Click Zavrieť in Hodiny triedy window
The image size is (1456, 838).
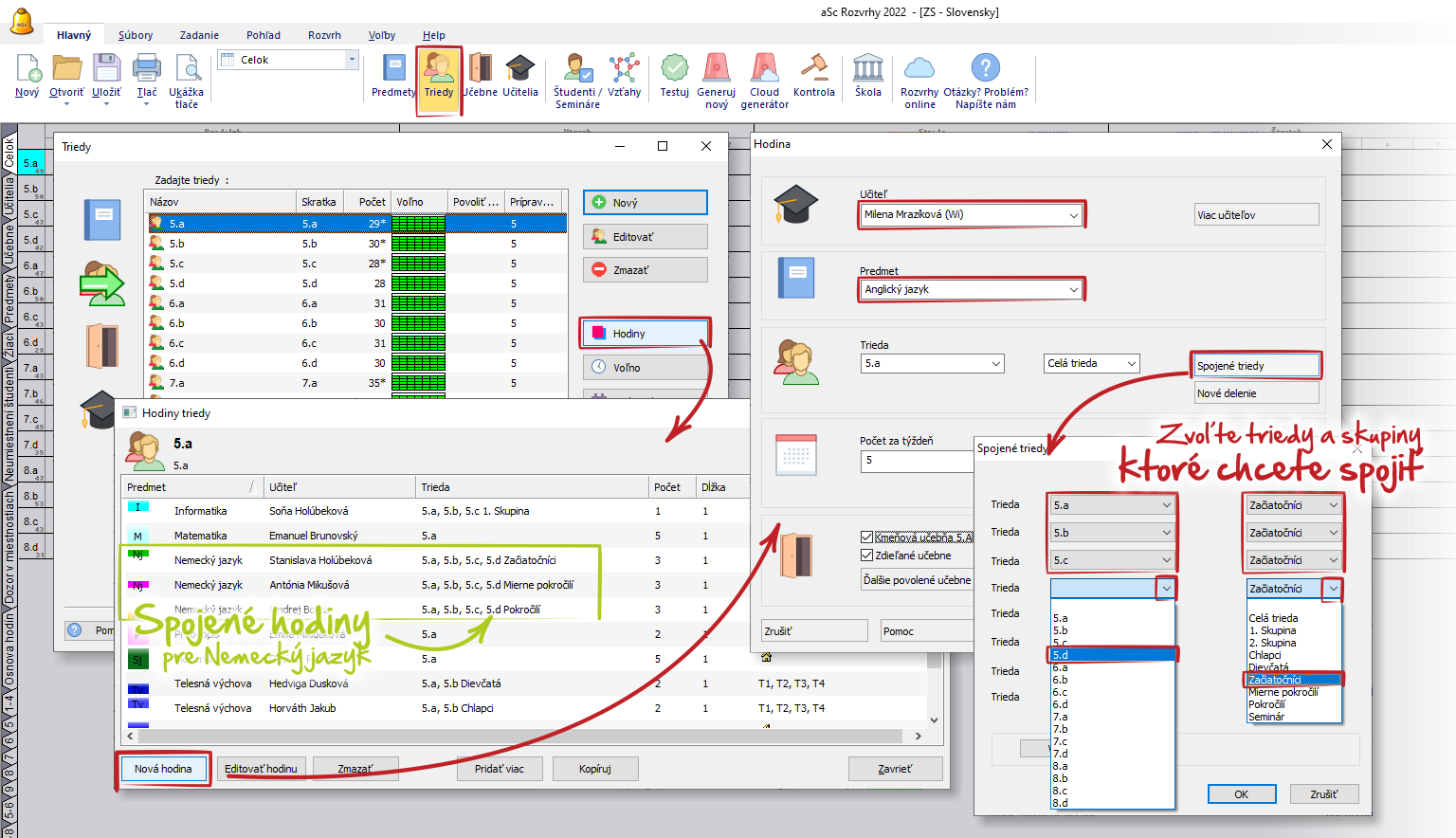click(895, 769)
